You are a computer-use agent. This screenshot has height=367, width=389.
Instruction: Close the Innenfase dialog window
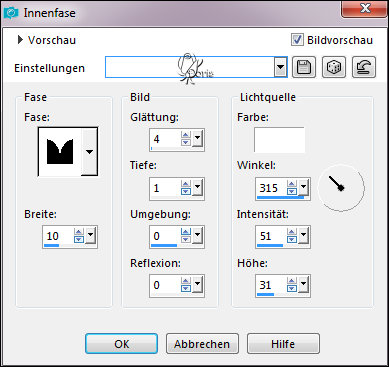tap(365, 8)
